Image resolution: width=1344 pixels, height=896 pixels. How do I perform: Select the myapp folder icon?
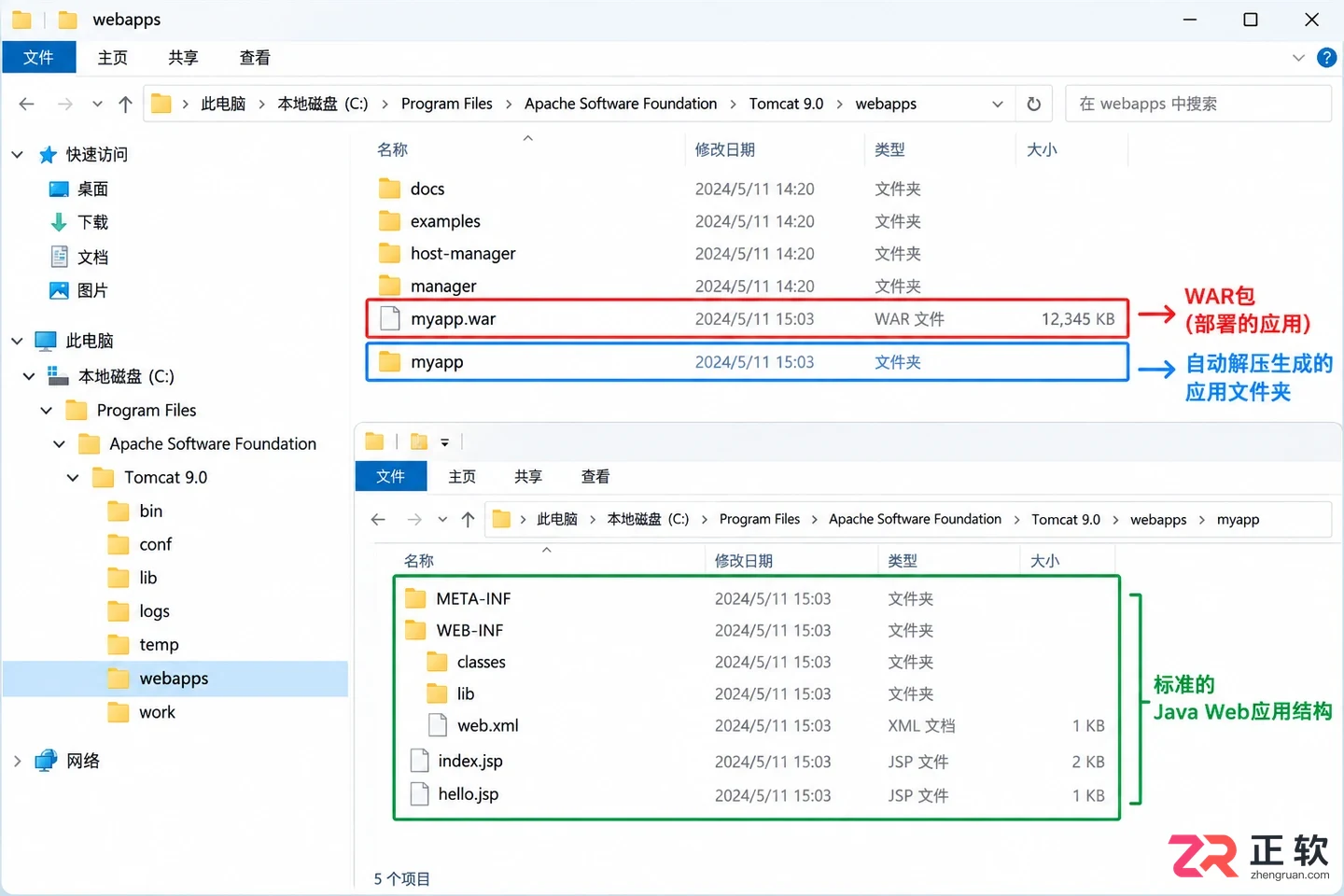(x=389, y=361)
